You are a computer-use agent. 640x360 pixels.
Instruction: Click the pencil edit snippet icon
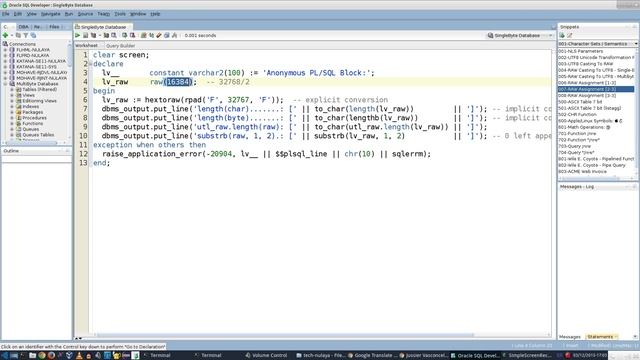click(x=569, y=36)
